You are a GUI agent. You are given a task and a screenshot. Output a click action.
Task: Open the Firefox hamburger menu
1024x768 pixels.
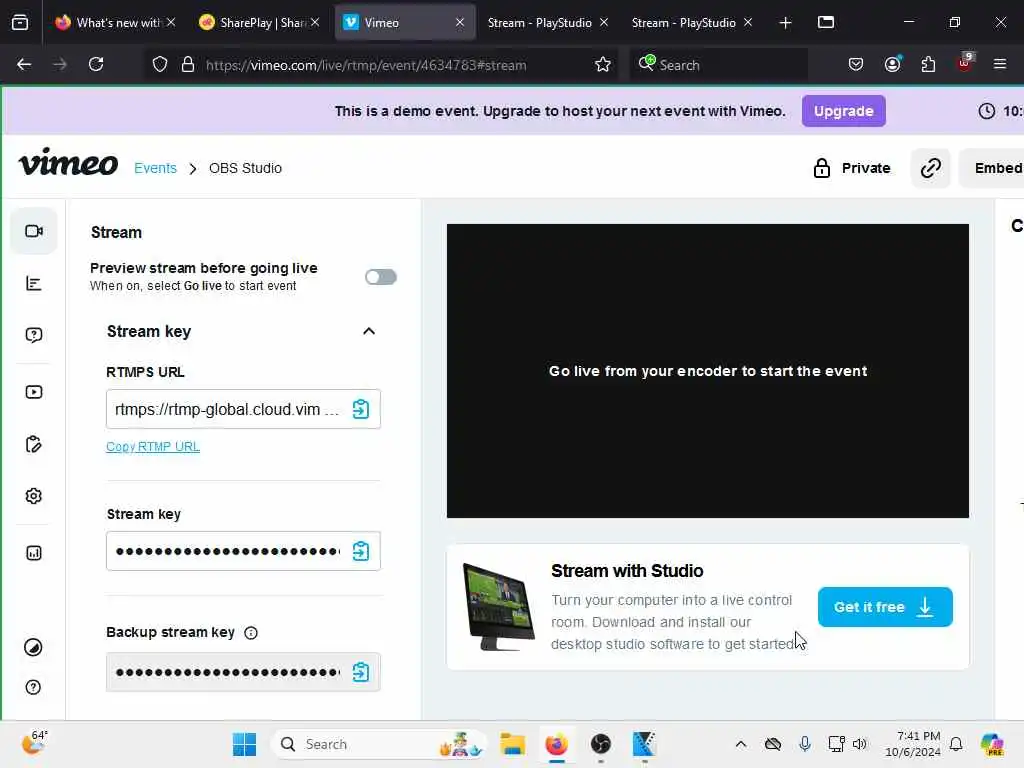click(1000, 64)
